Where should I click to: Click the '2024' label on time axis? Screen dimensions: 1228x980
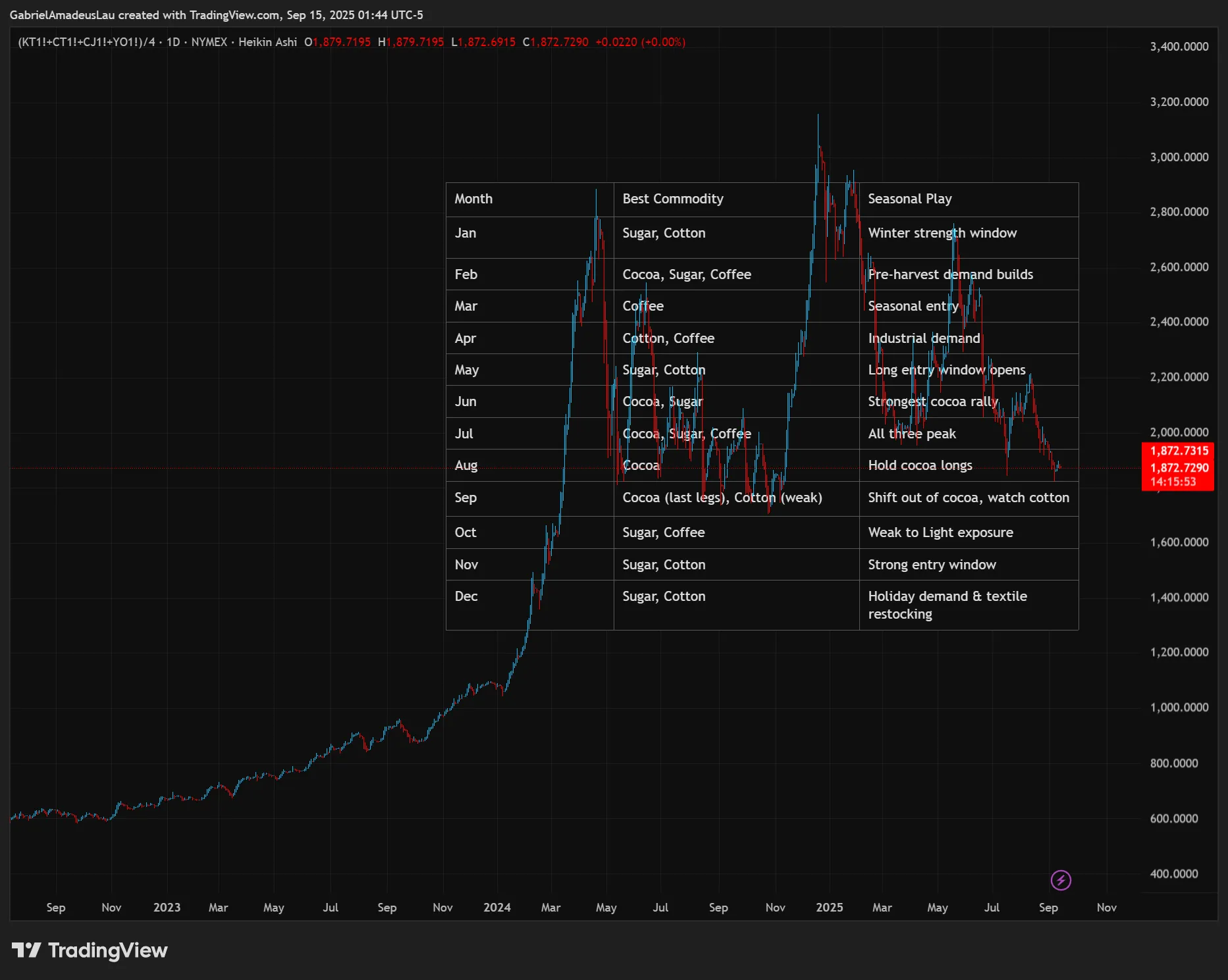[x=497, y=908]
